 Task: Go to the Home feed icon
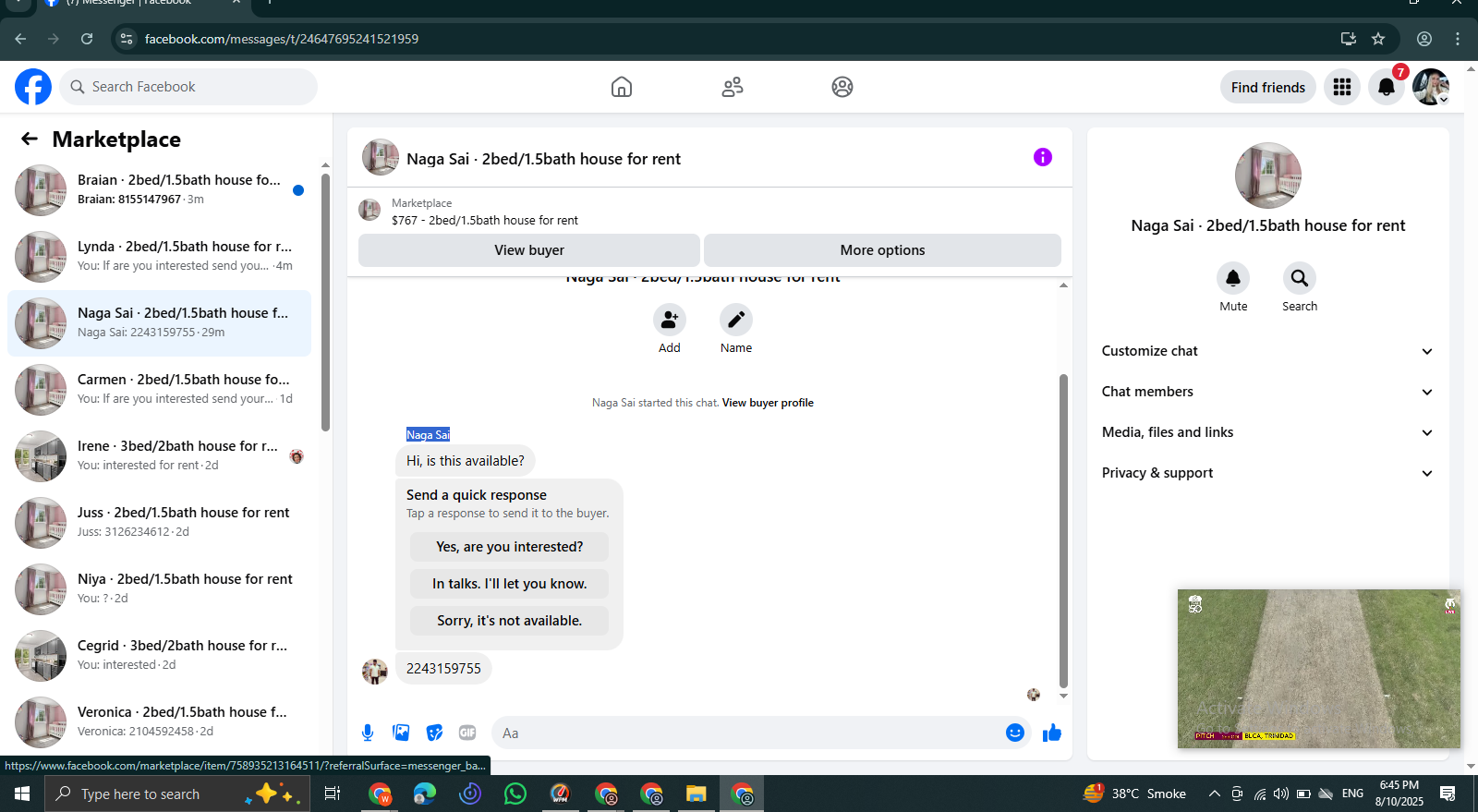click(x=622, y=87)
